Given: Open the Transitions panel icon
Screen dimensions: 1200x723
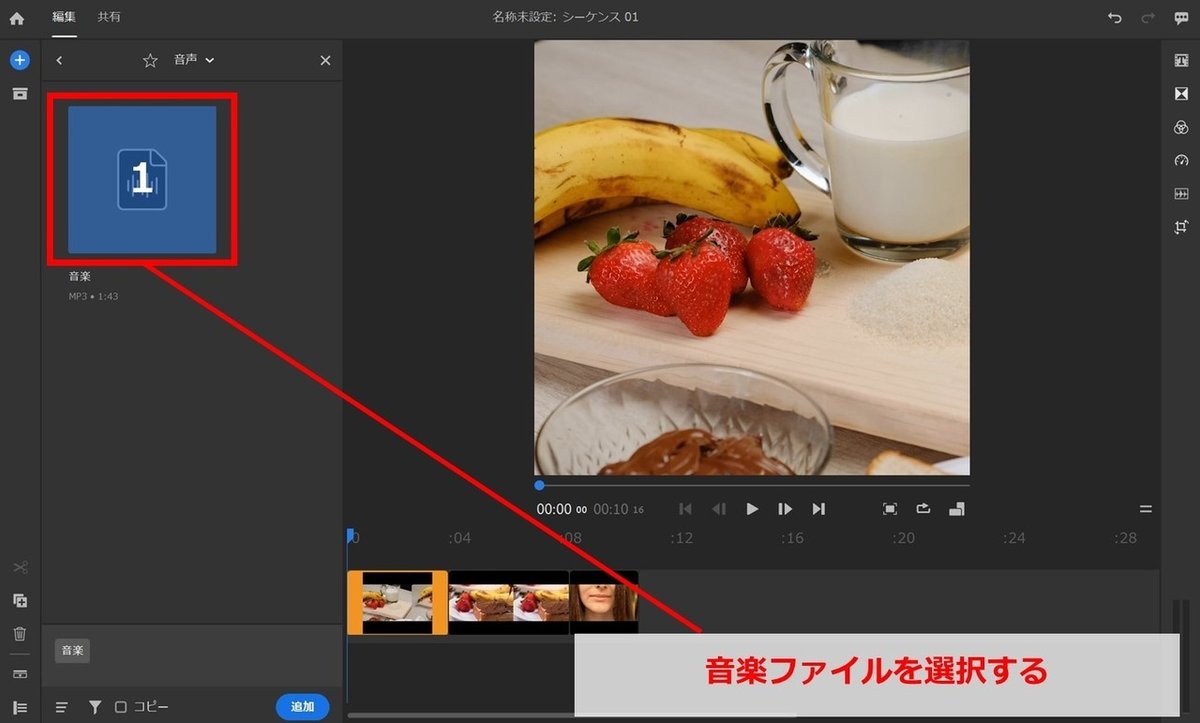Looking at the screenshot, I should [x=1181, y=94].
